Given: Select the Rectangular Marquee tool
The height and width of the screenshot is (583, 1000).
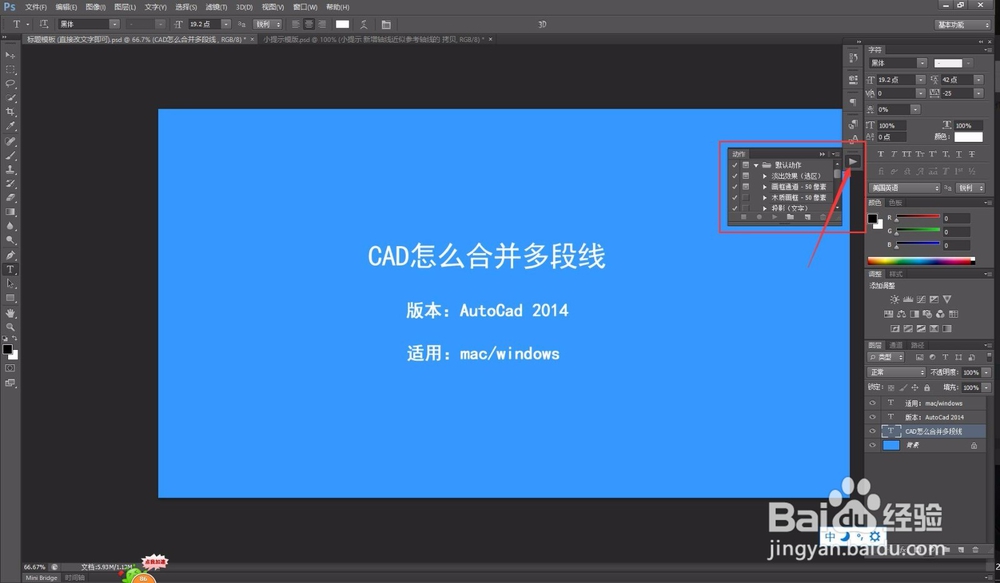Looking at the screenshot, I should (x=10, y=70).
